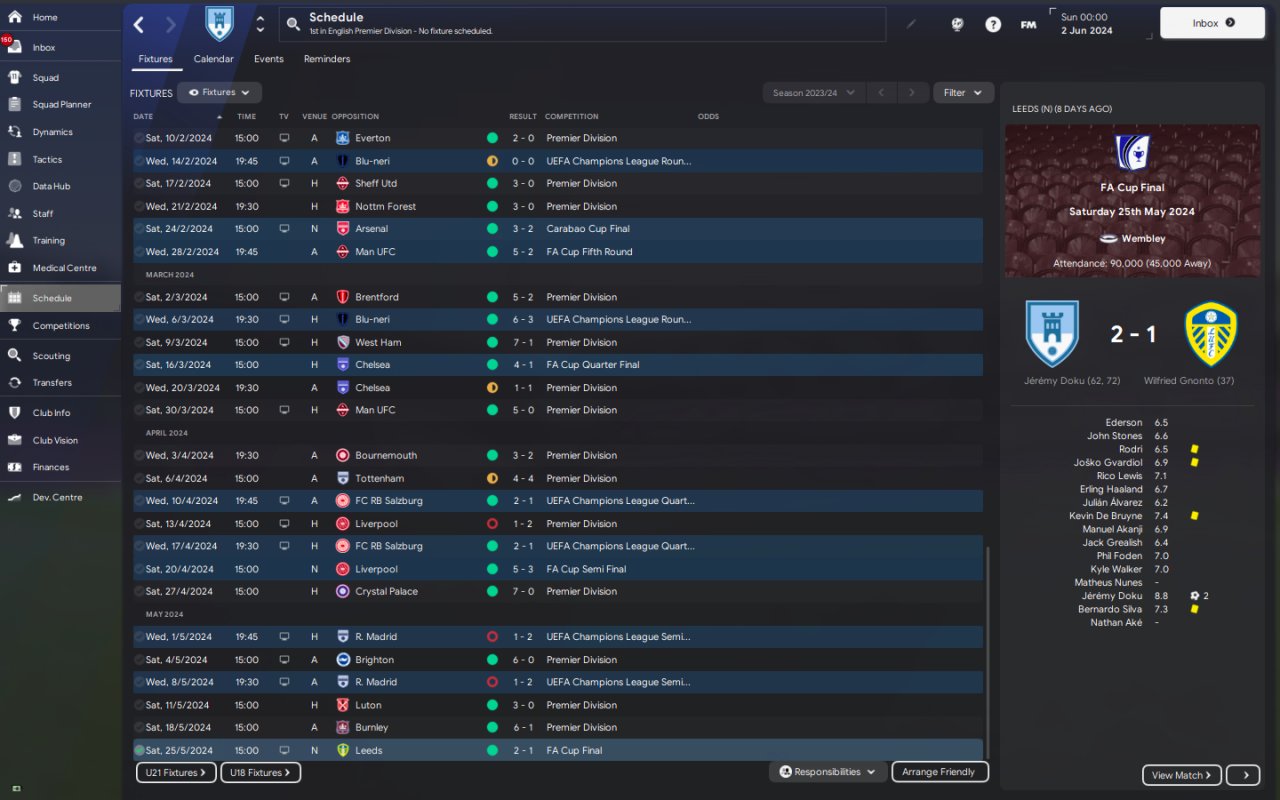Screen dimensions: 1280x800
Task: Click the fixtures list scrollbar
Action: coord(986,652)
